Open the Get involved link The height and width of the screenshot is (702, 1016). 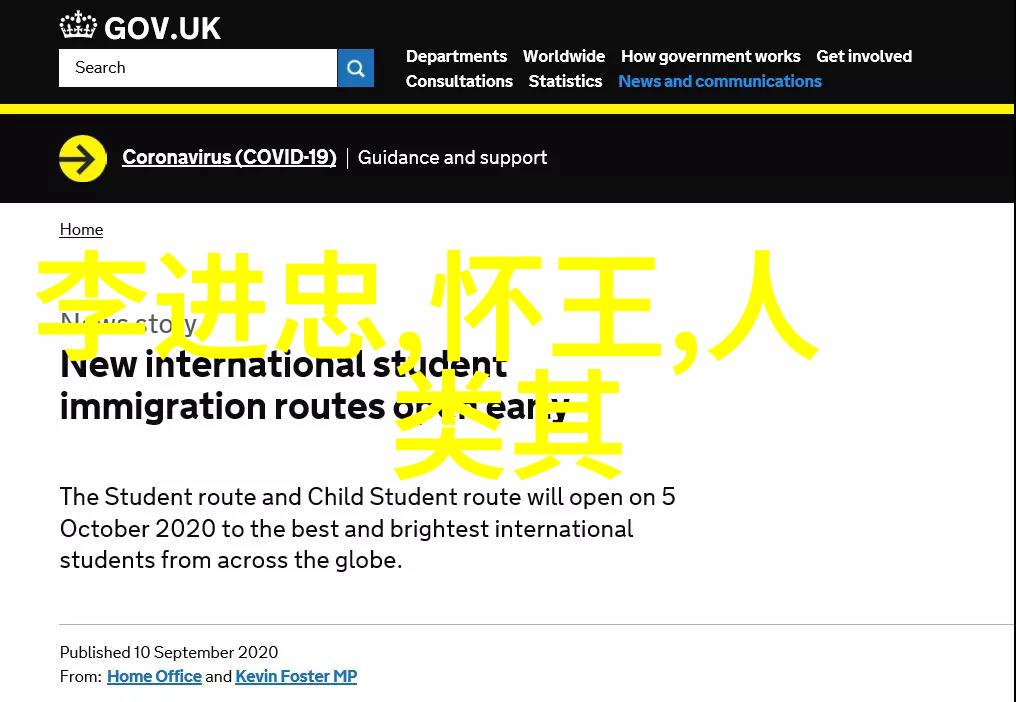coord(864,56)
